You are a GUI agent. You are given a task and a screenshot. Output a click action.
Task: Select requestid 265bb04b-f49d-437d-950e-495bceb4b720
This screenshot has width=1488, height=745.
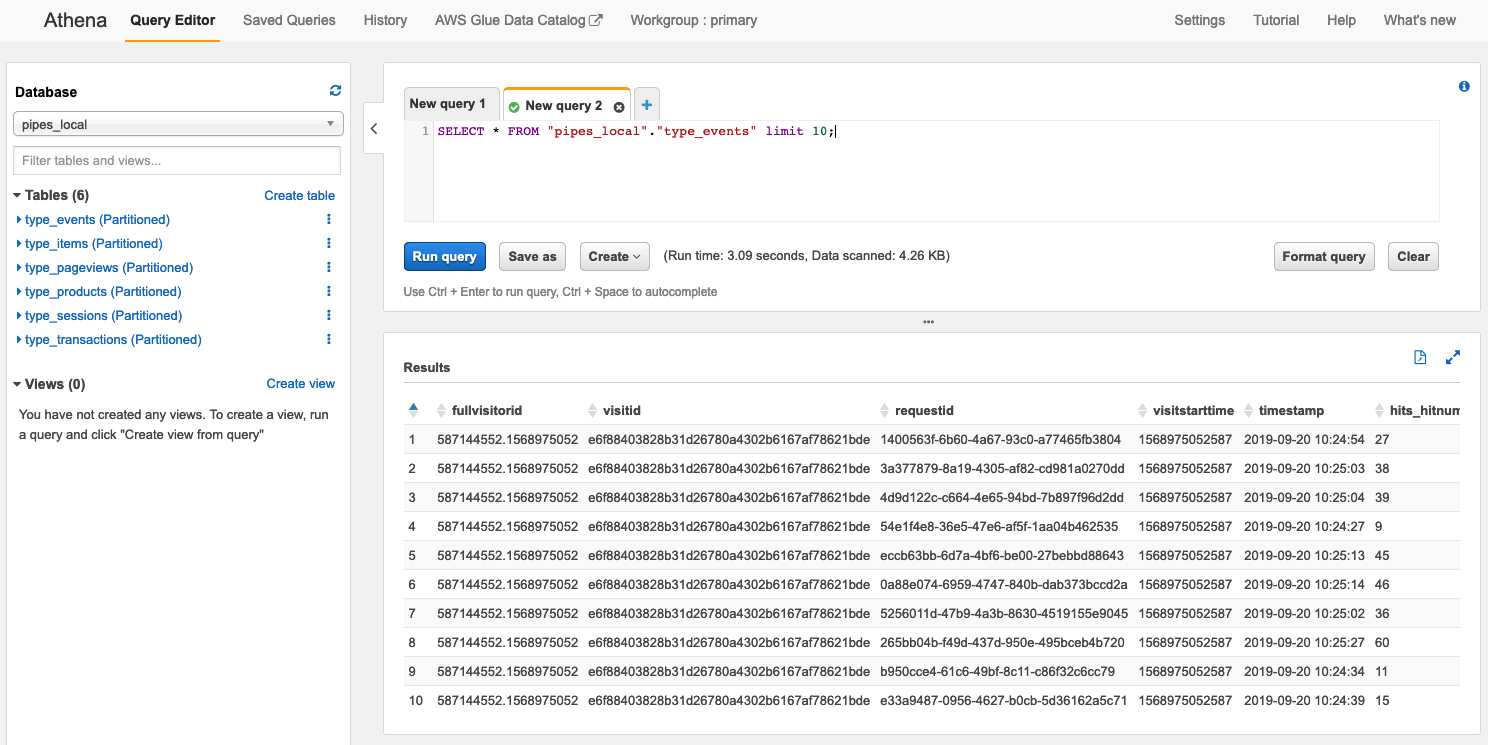tap(1002, 642)
